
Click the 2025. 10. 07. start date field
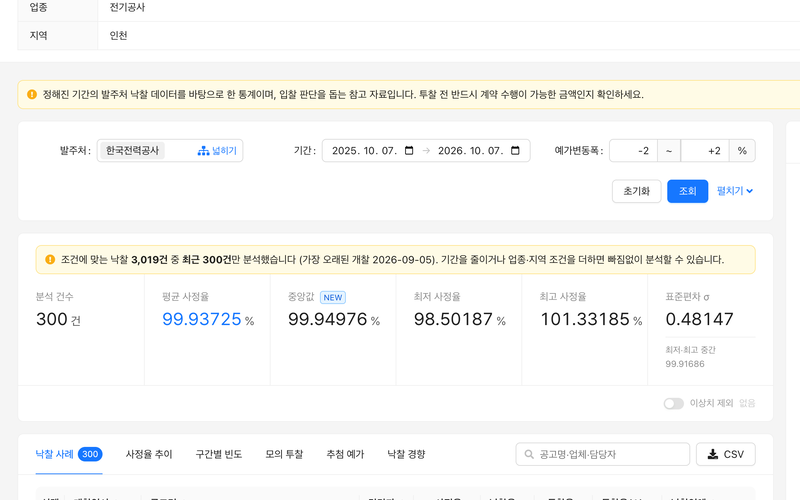coord(364,151)
